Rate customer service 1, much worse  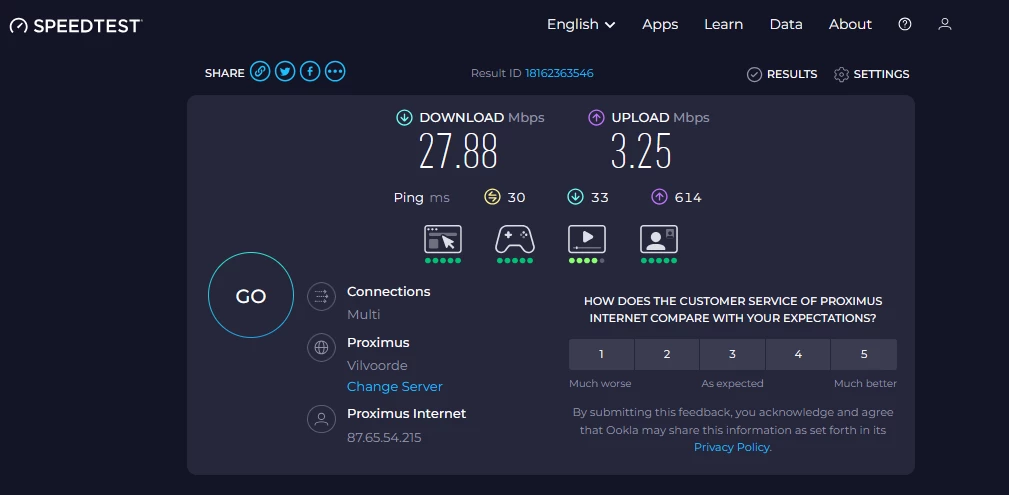601,354
